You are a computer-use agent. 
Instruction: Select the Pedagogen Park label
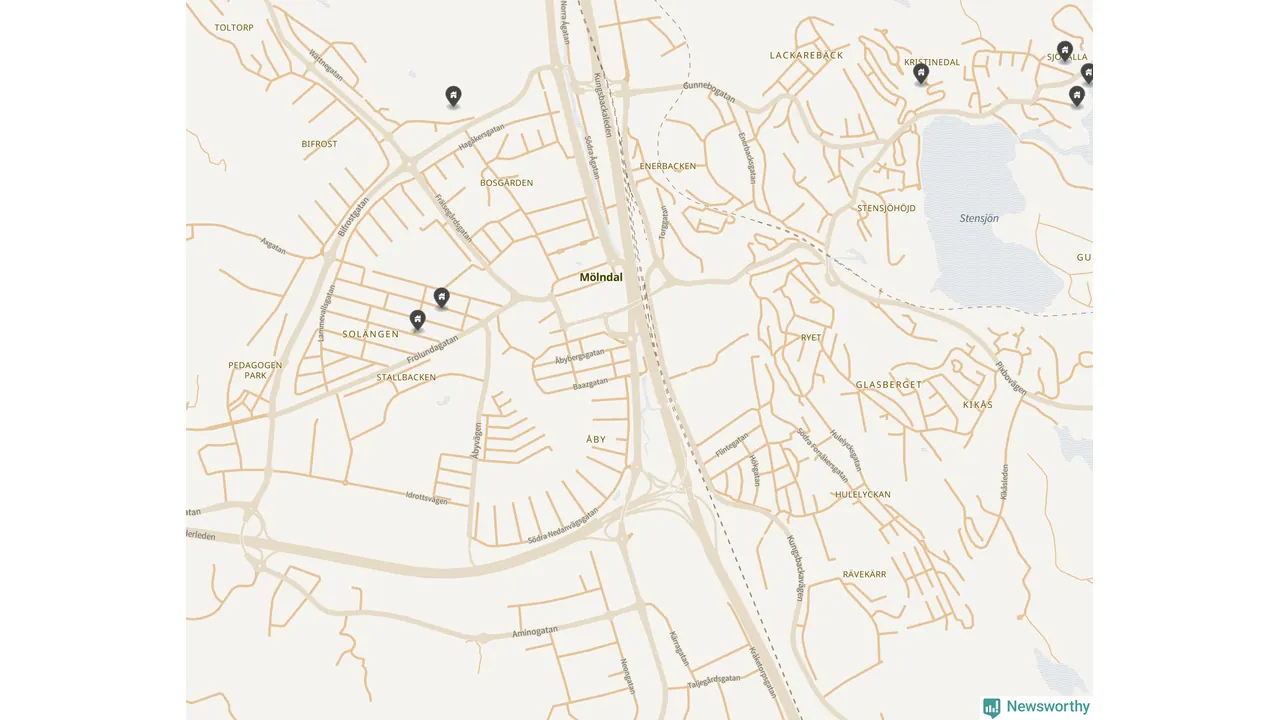[x=255, y=370]
